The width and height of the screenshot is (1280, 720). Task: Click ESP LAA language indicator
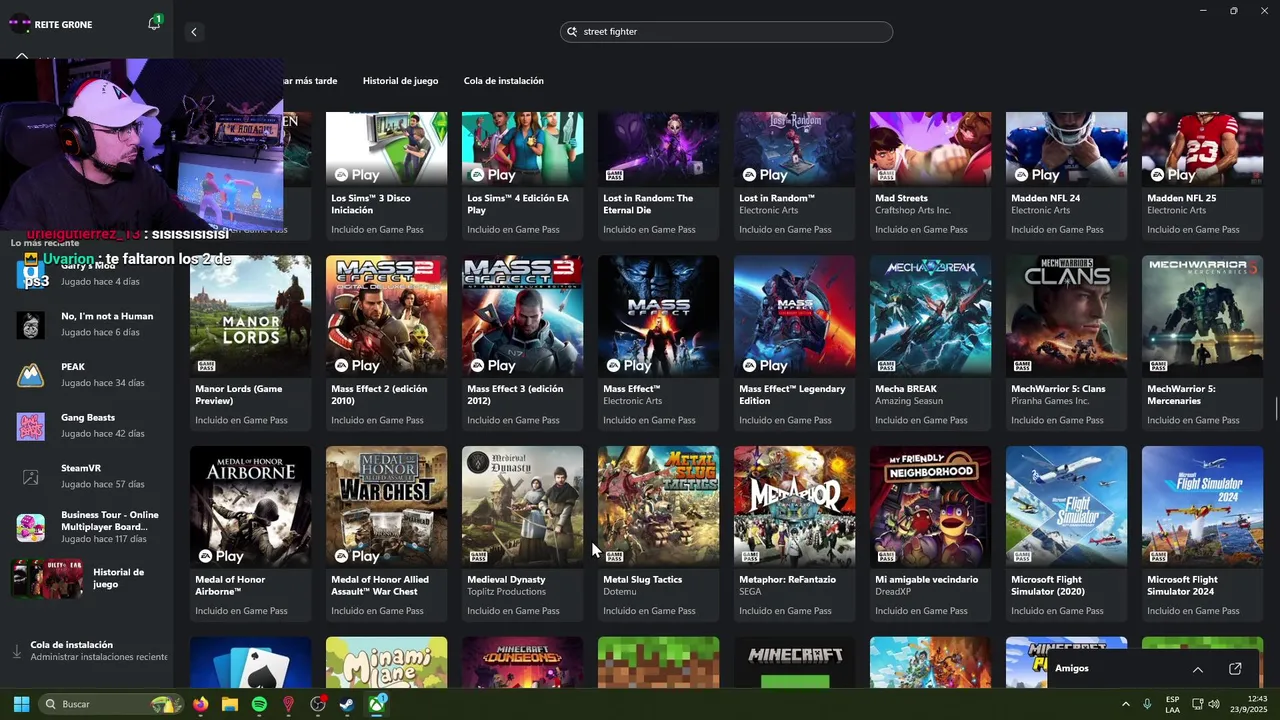(x=1172, y=704)
